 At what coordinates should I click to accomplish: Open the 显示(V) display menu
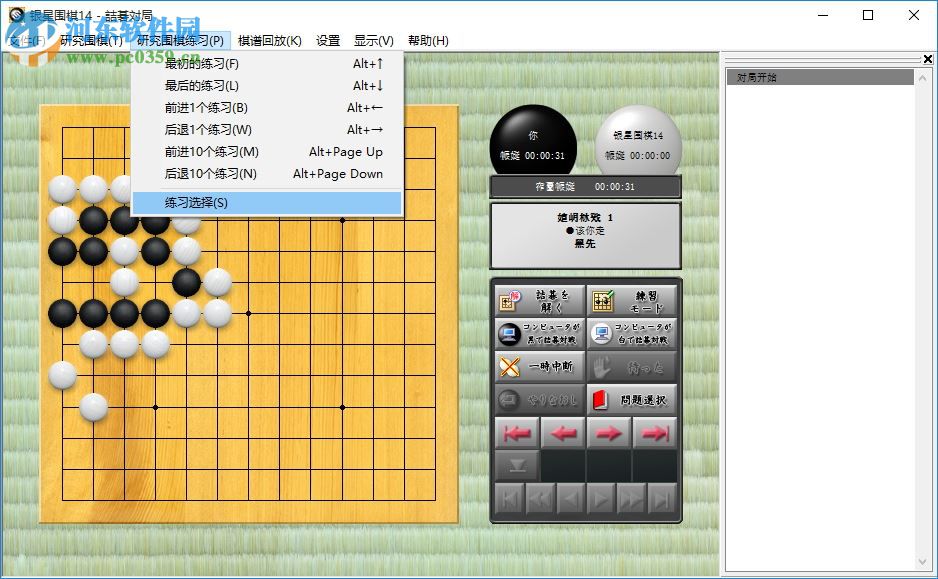374,40
